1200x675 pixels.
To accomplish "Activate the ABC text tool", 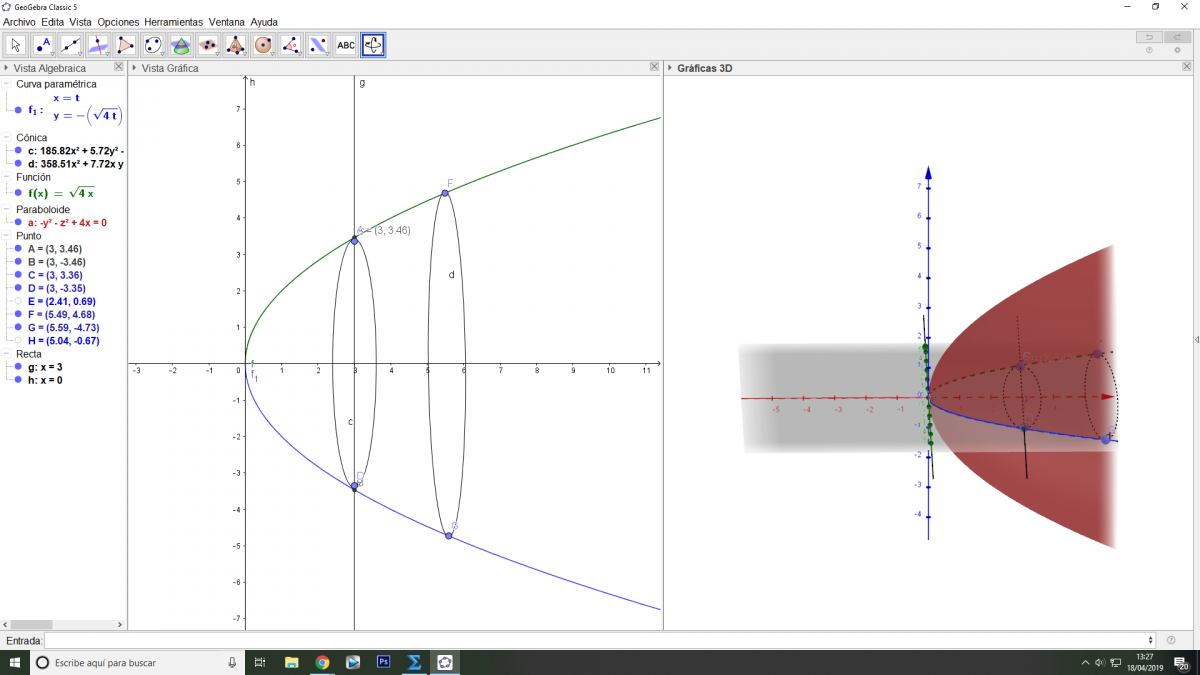I will coord(345,45).
